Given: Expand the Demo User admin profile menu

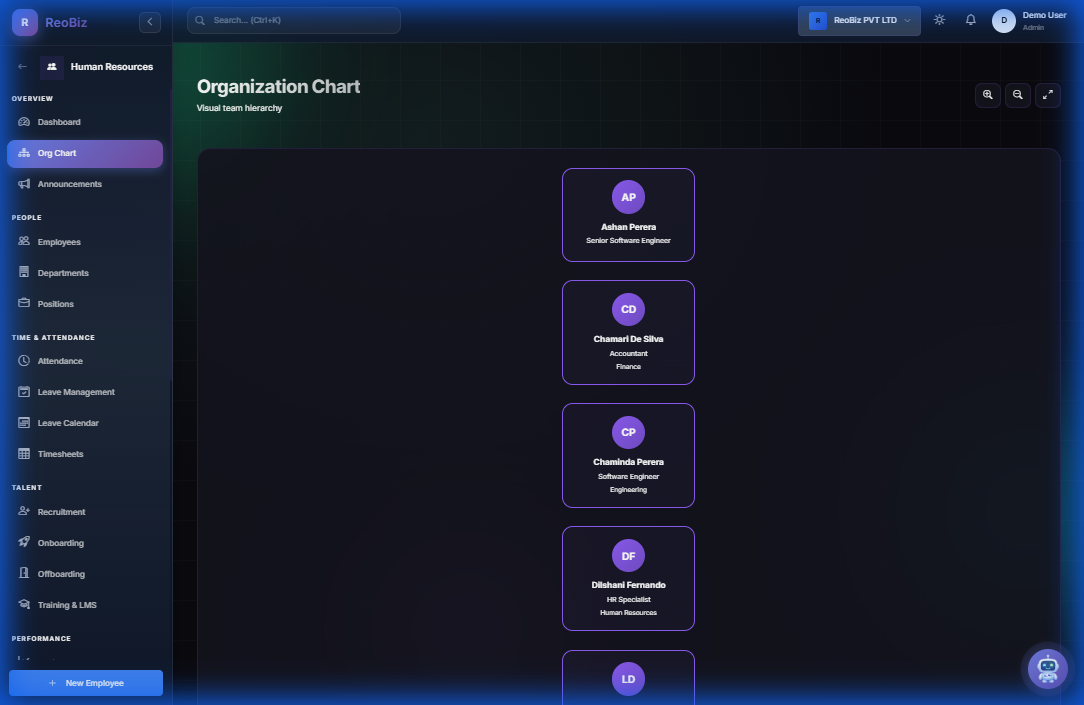Looking at the screenshot, I should coord(1030,20).
